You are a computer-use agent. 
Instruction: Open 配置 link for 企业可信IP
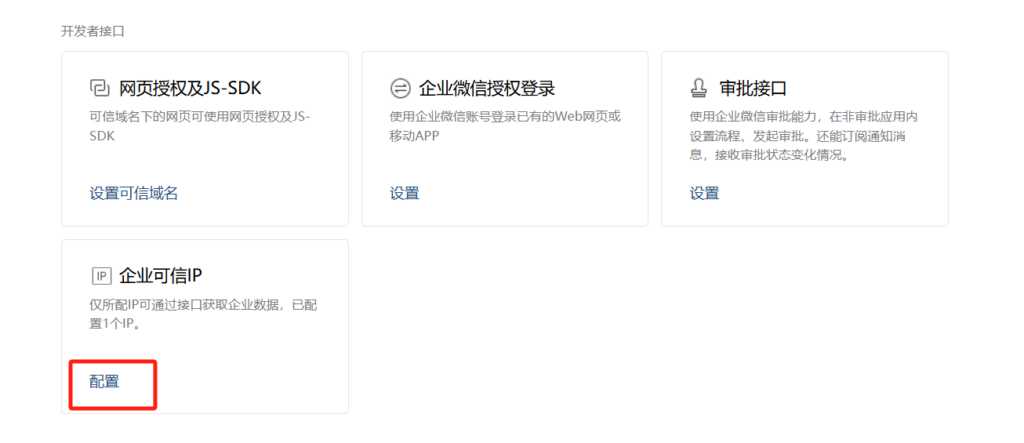pyautogui.click(x=104, y=382)
